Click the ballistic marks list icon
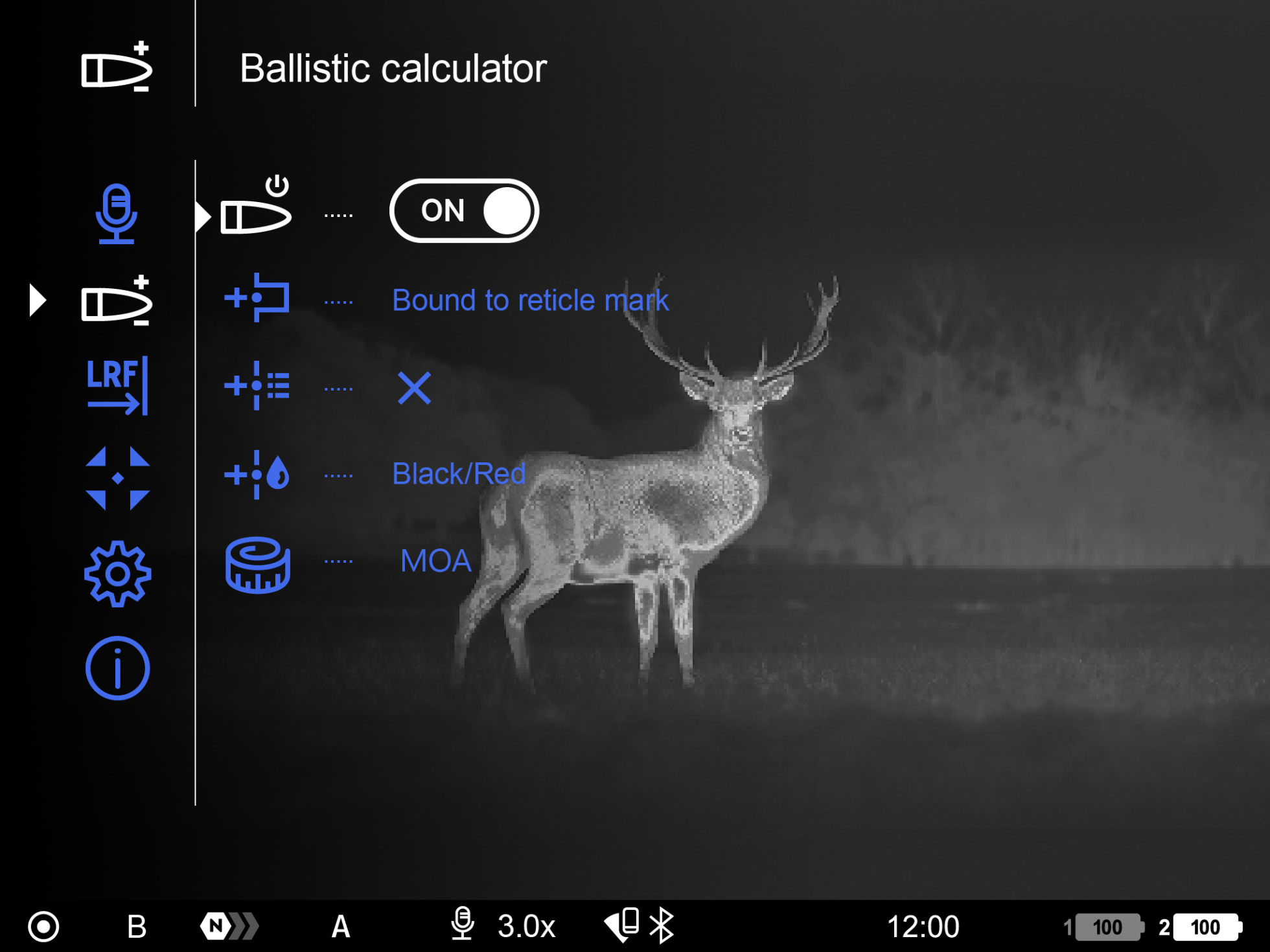 pos(257,386)
